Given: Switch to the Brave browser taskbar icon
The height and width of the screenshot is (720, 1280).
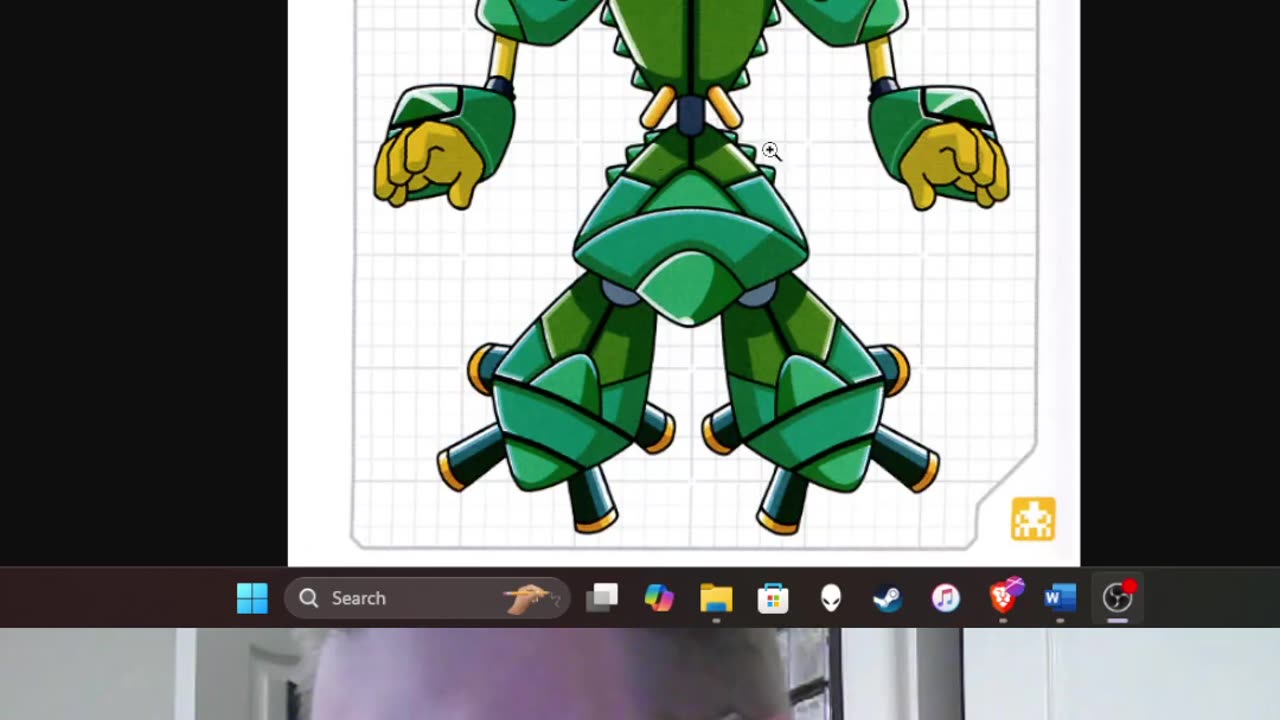Looking at the screenshot, I should click(1004, 596).
